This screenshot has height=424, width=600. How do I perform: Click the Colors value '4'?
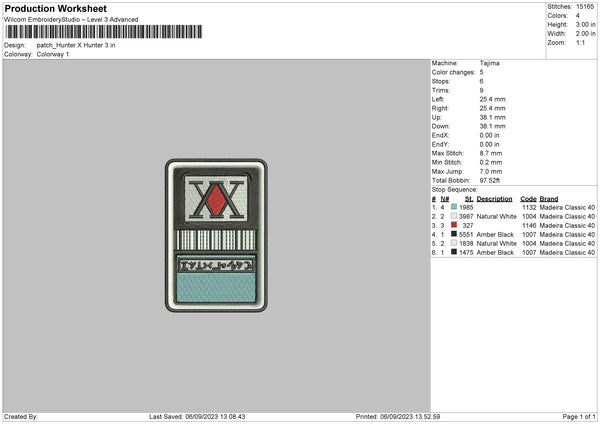(x=578, y=16)
